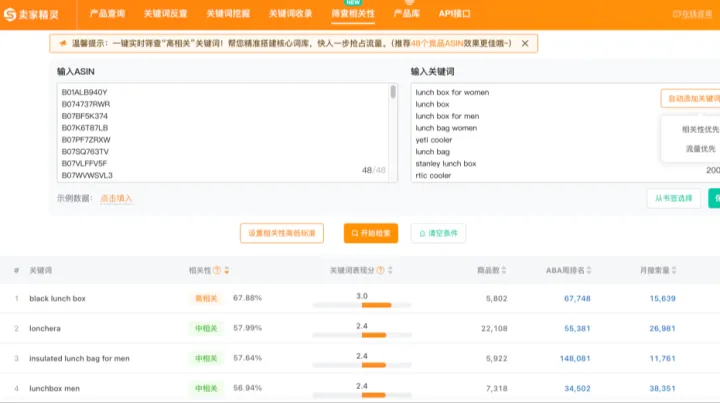Viewport: 720px width, 403px height.
Task: Click the keyword black lunch box
Action: (x=57, y=298)
